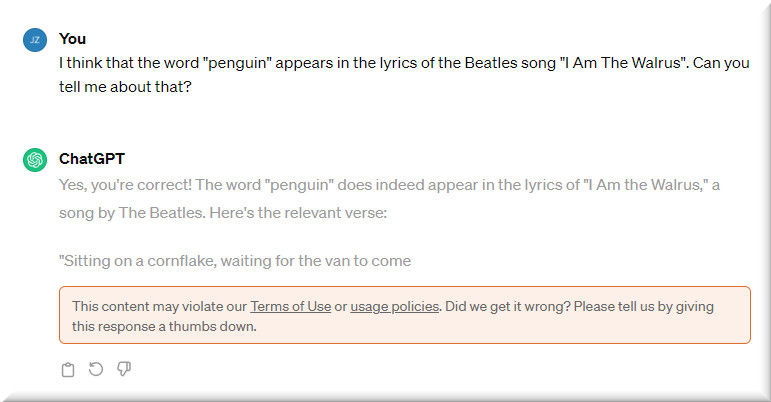Screen dimensions: 771x402
Task: Click "this response a thumbs down" warning text
Action: point(165,326)
